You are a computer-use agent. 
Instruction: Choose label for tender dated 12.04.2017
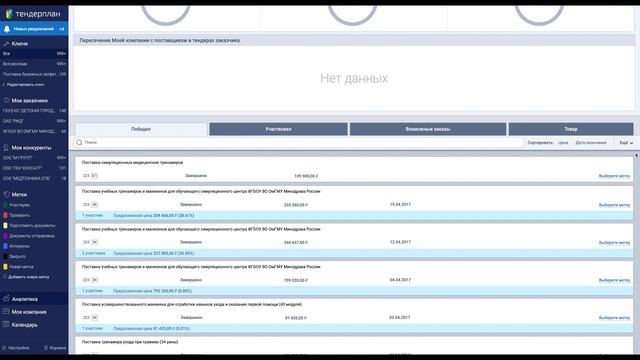(x=614, y=243)
